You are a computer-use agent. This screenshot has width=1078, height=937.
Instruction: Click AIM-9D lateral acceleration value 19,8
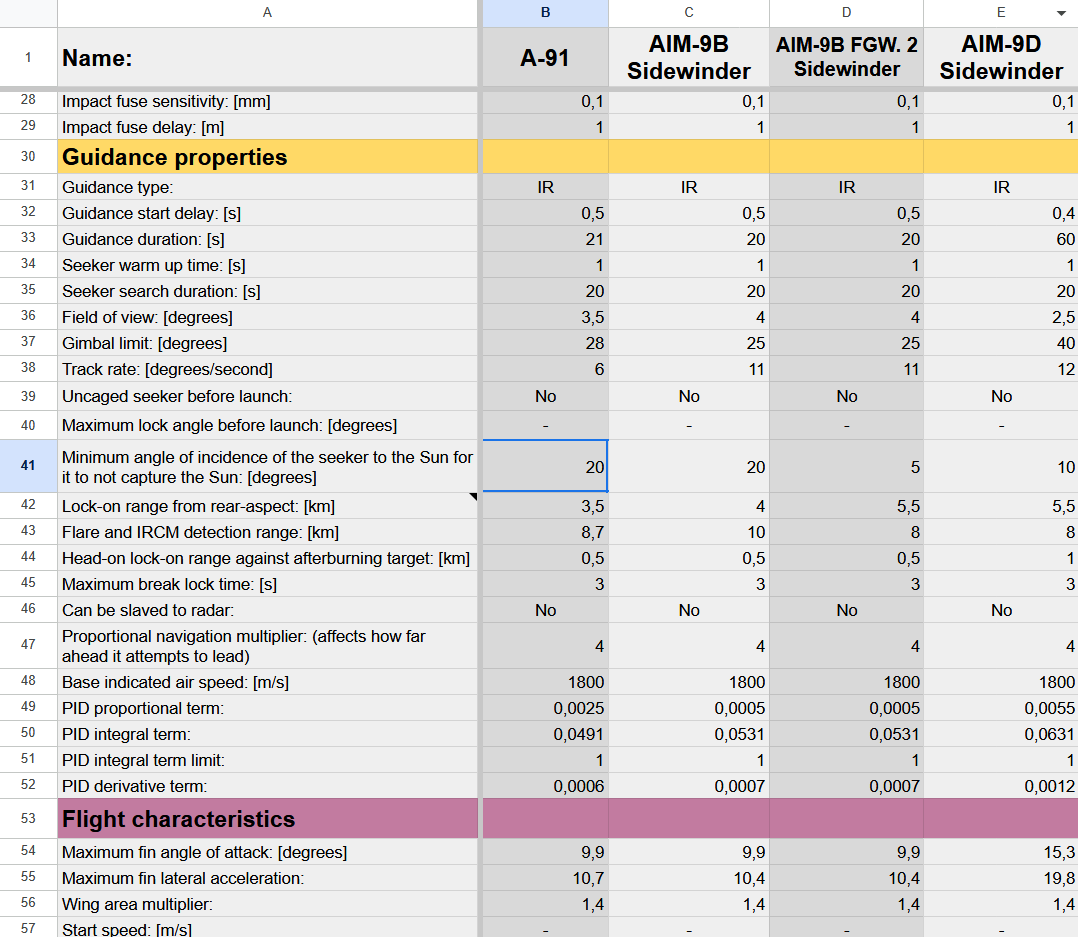(x=1001, y=878)
